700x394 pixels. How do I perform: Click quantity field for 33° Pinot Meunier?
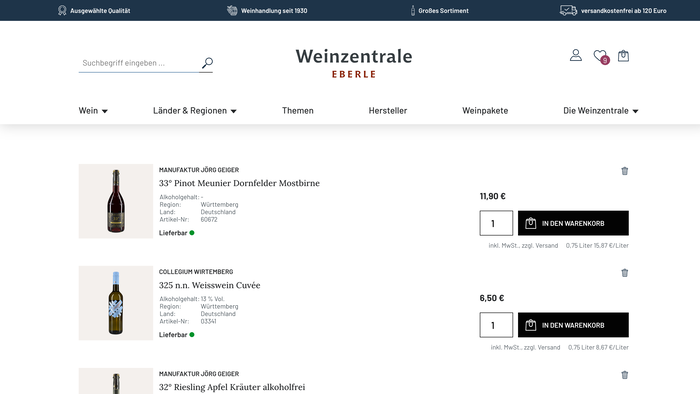click(x=496, y=223)
